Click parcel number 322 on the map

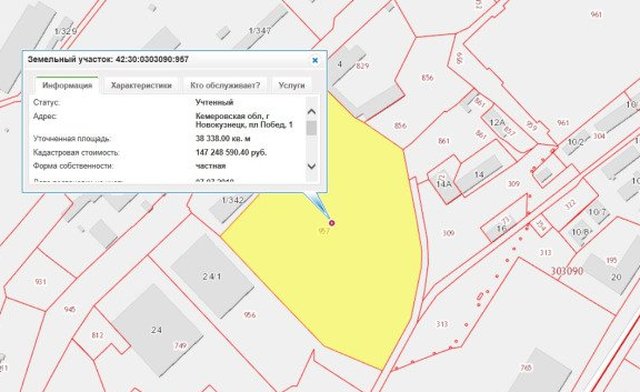pos(571,204)
